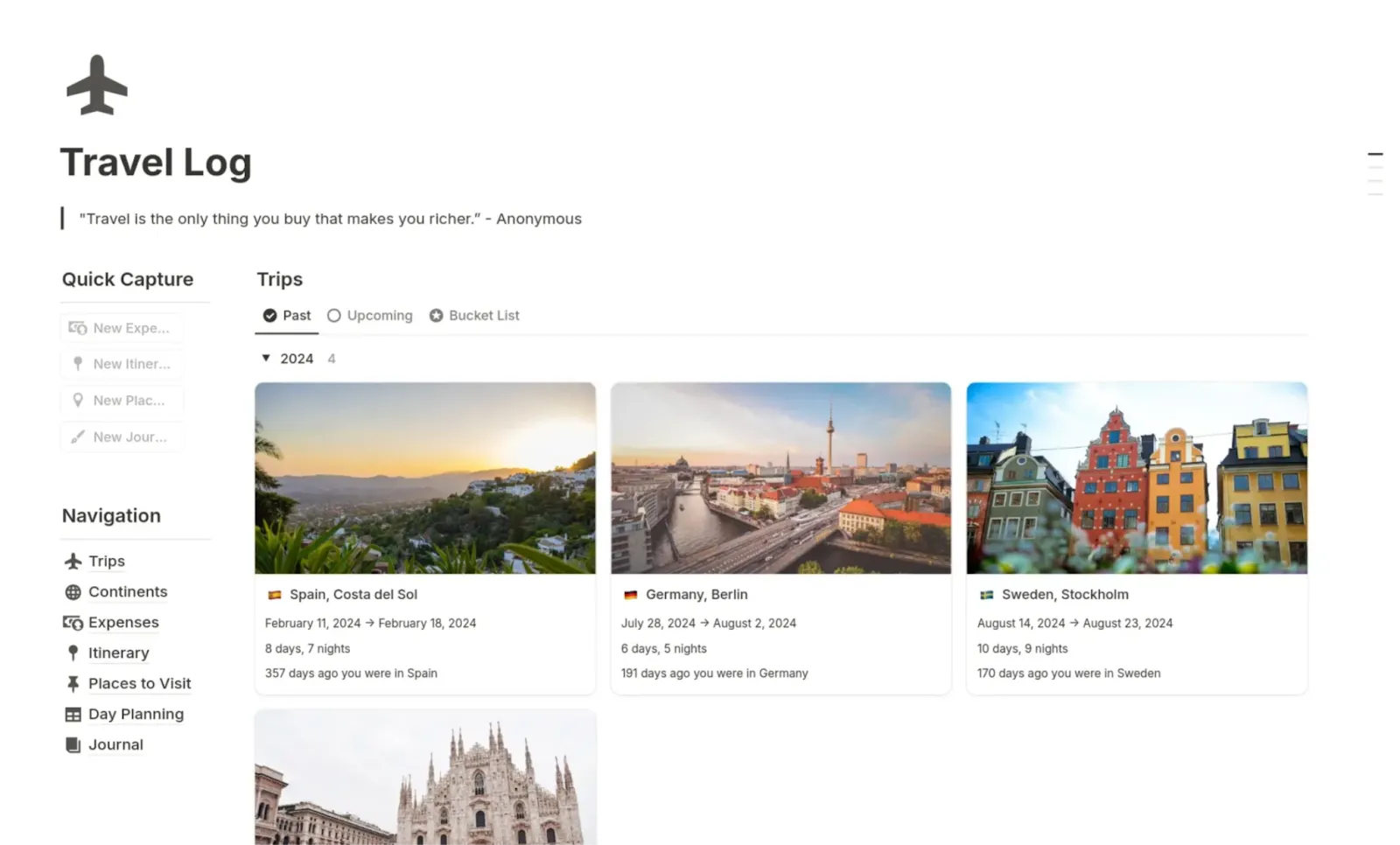Click the Spain, Costa del Sol title

(x=353, y=595)
